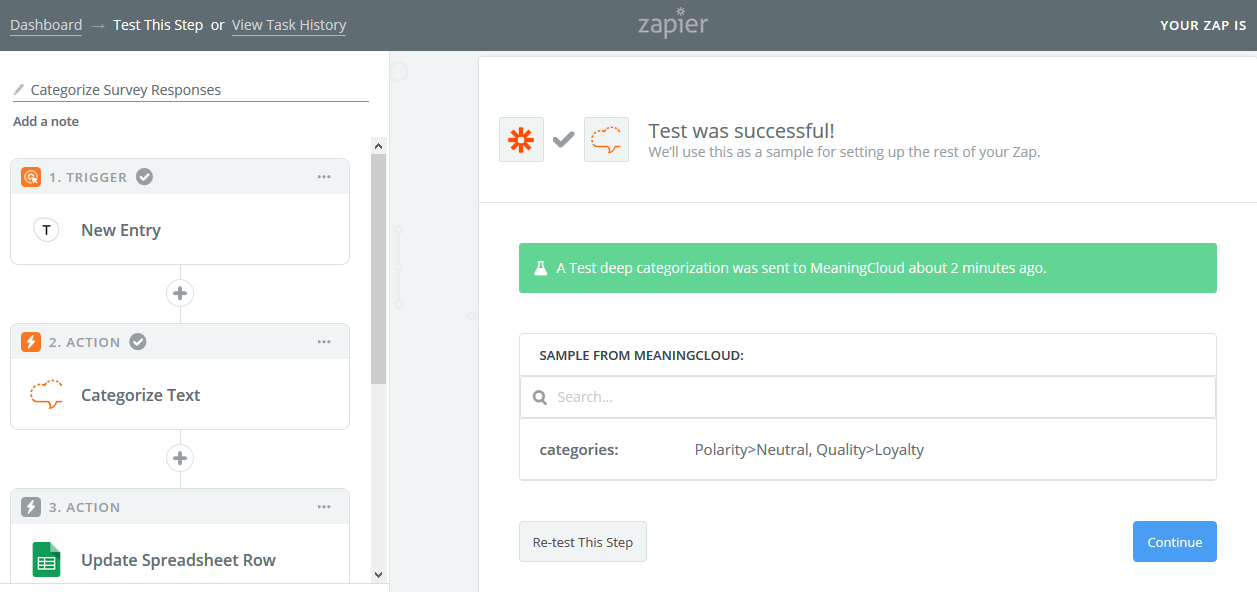
Task: Open the options menu on the Trigger step
Action: (x=324, y=176)
